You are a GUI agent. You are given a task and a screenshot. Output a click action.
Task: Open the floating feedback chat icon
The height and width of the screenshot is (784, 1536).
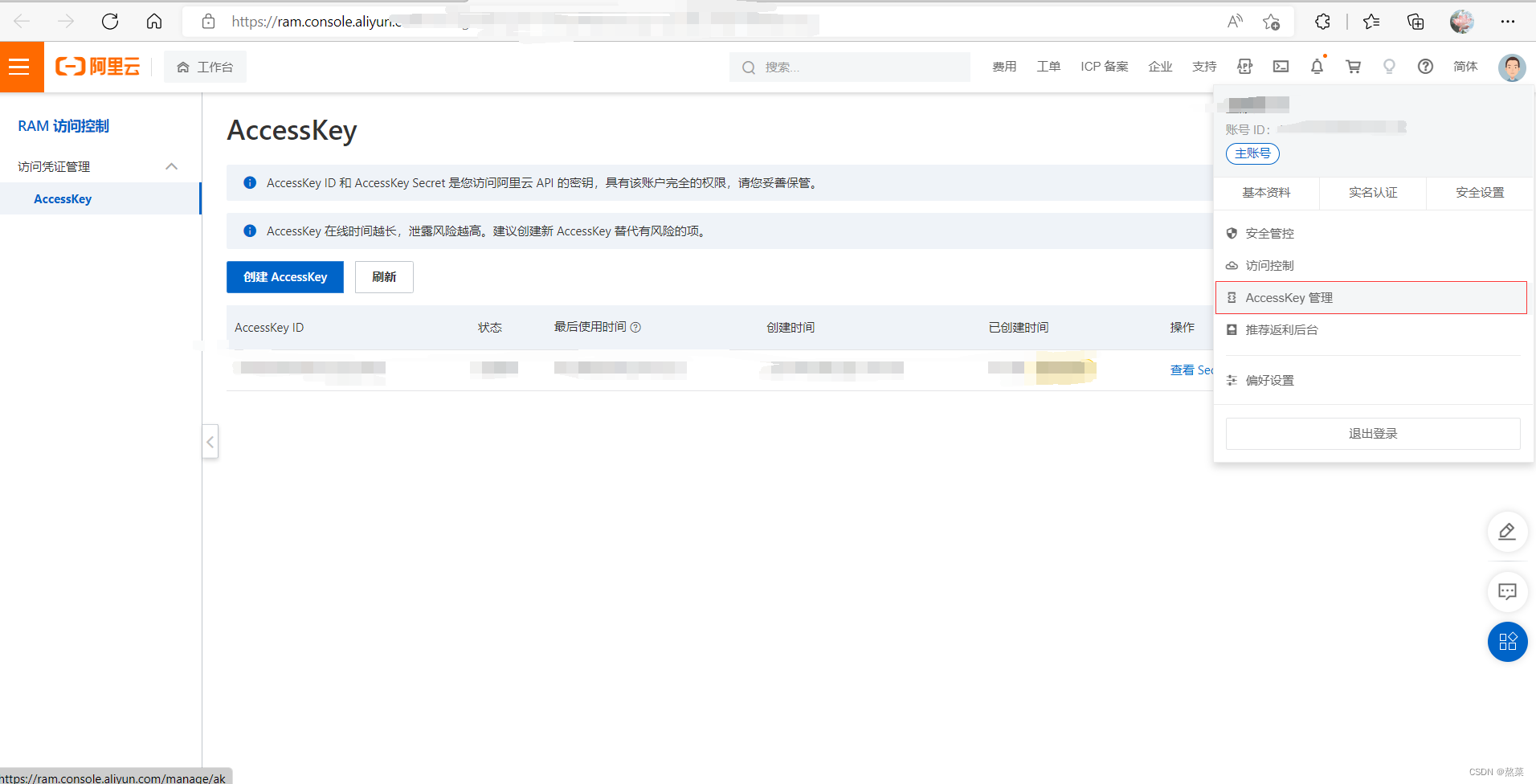pos(1508,592)
